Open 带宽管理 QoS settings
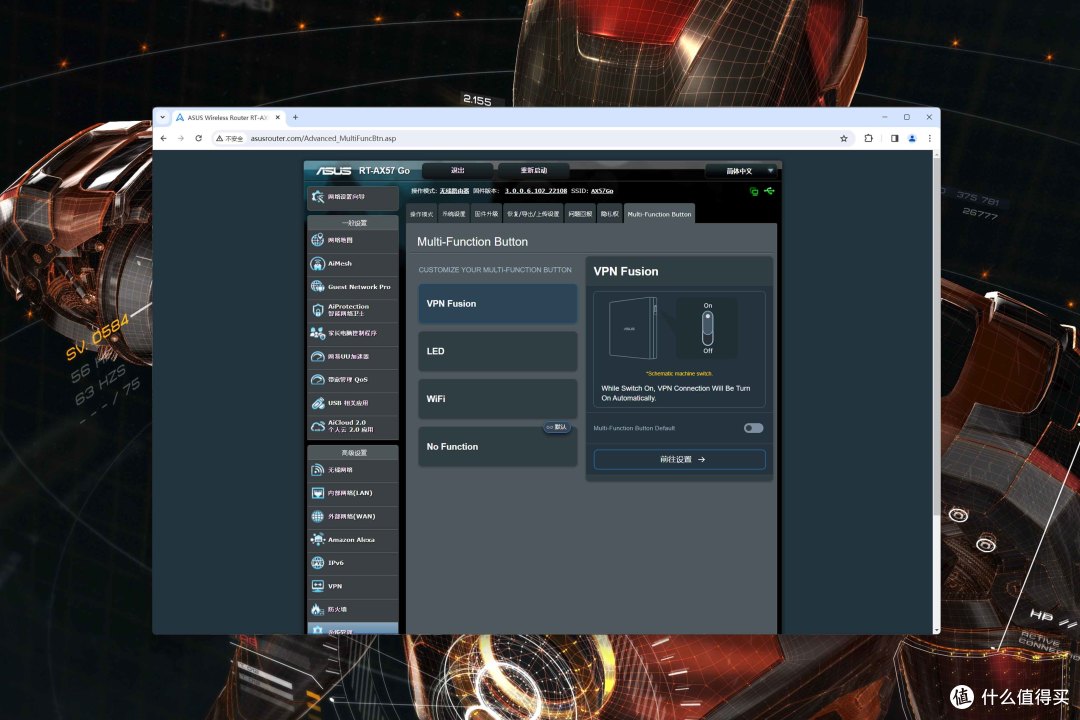This screenshot has width=1080, height=720. click(x=353, y=380)
